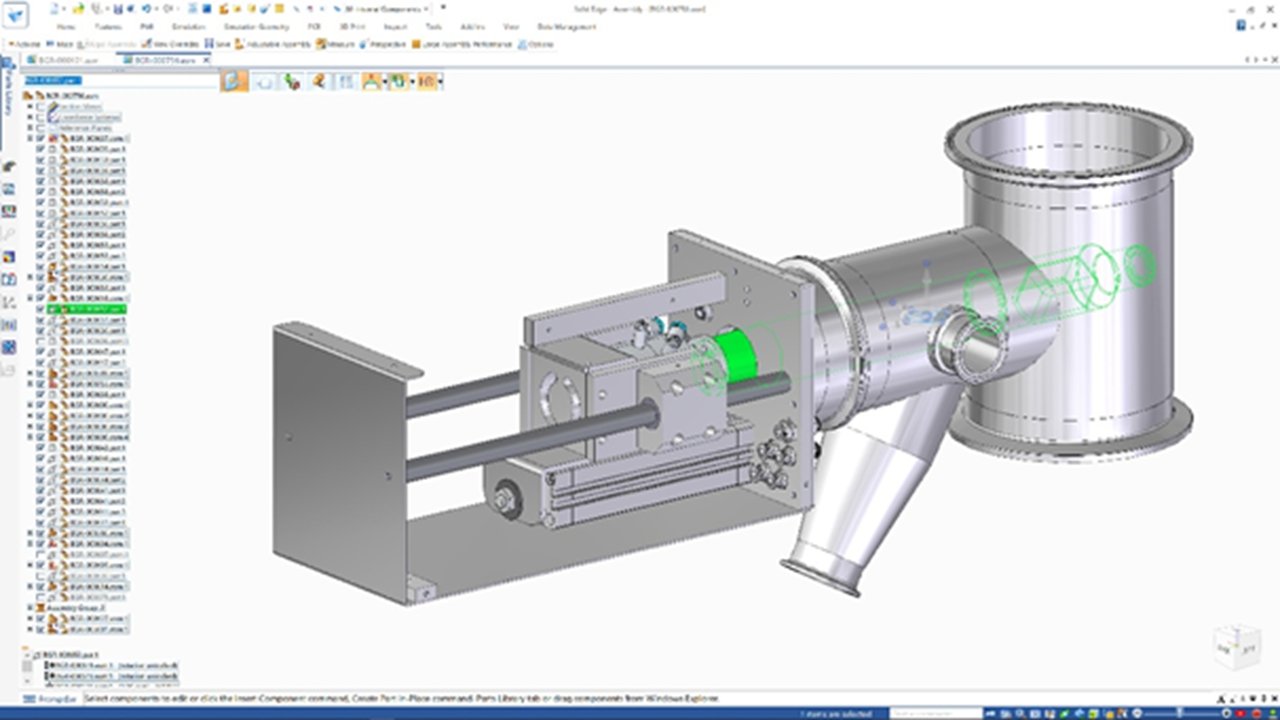Uncheck the green highlighted part's checkbox

[41, 309]
